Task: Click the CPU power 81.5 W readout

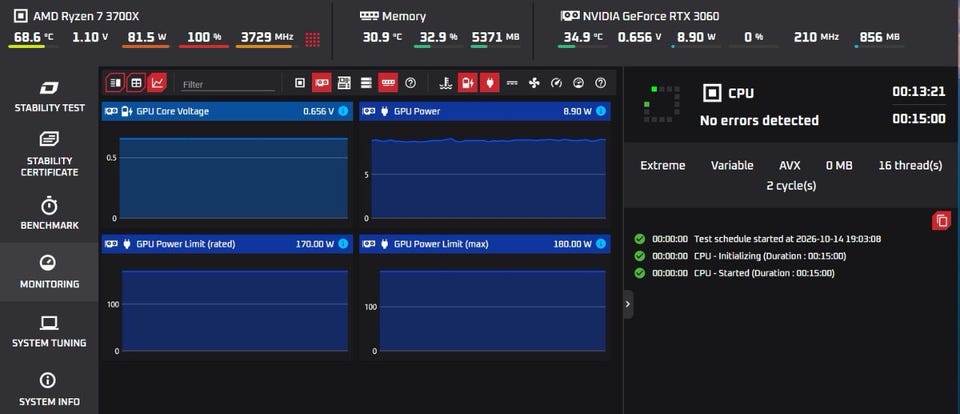Action: click(x=144, y=37)
